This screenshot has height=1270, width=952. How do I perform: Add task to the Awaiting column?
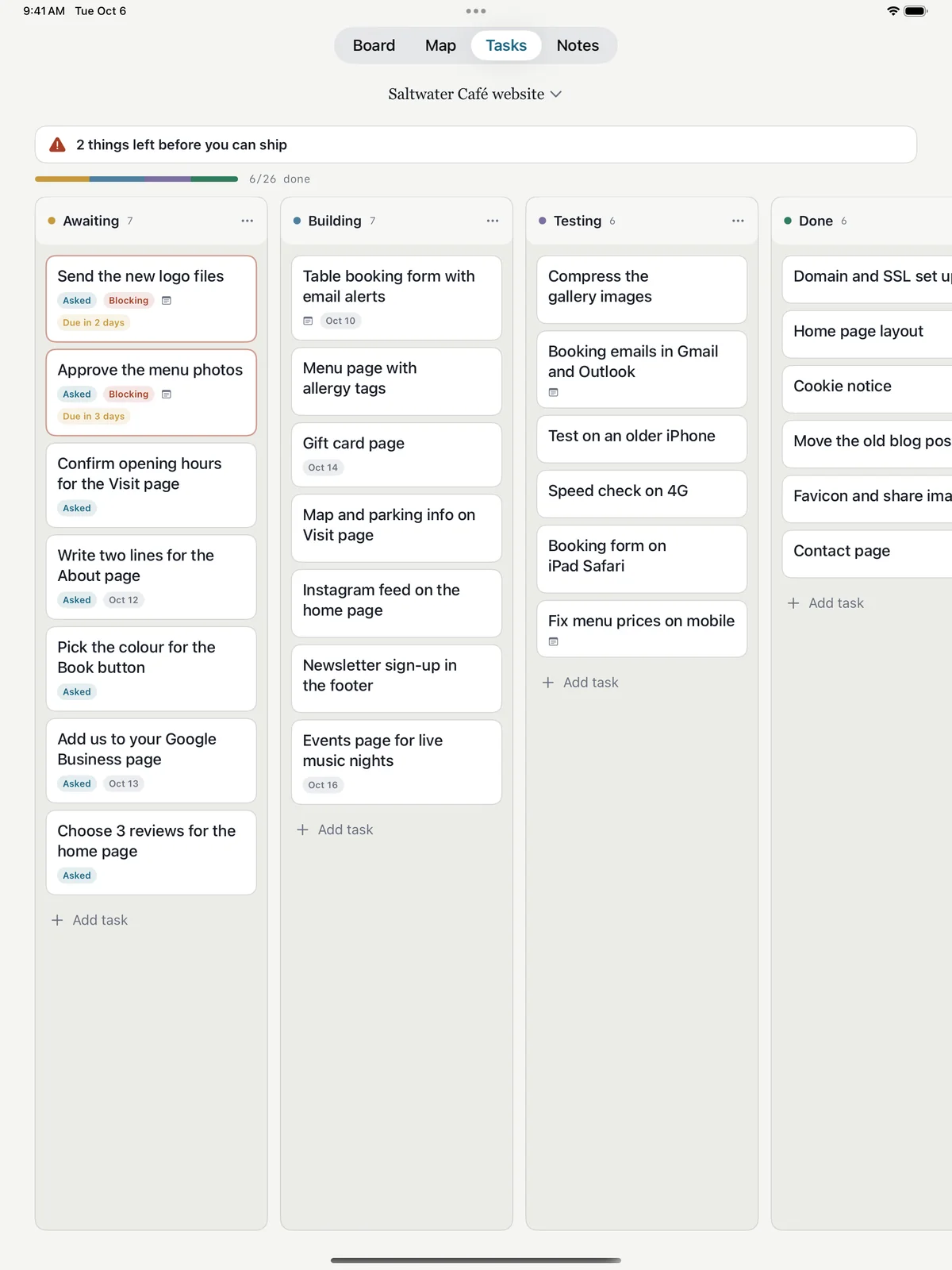pos(90,920)
